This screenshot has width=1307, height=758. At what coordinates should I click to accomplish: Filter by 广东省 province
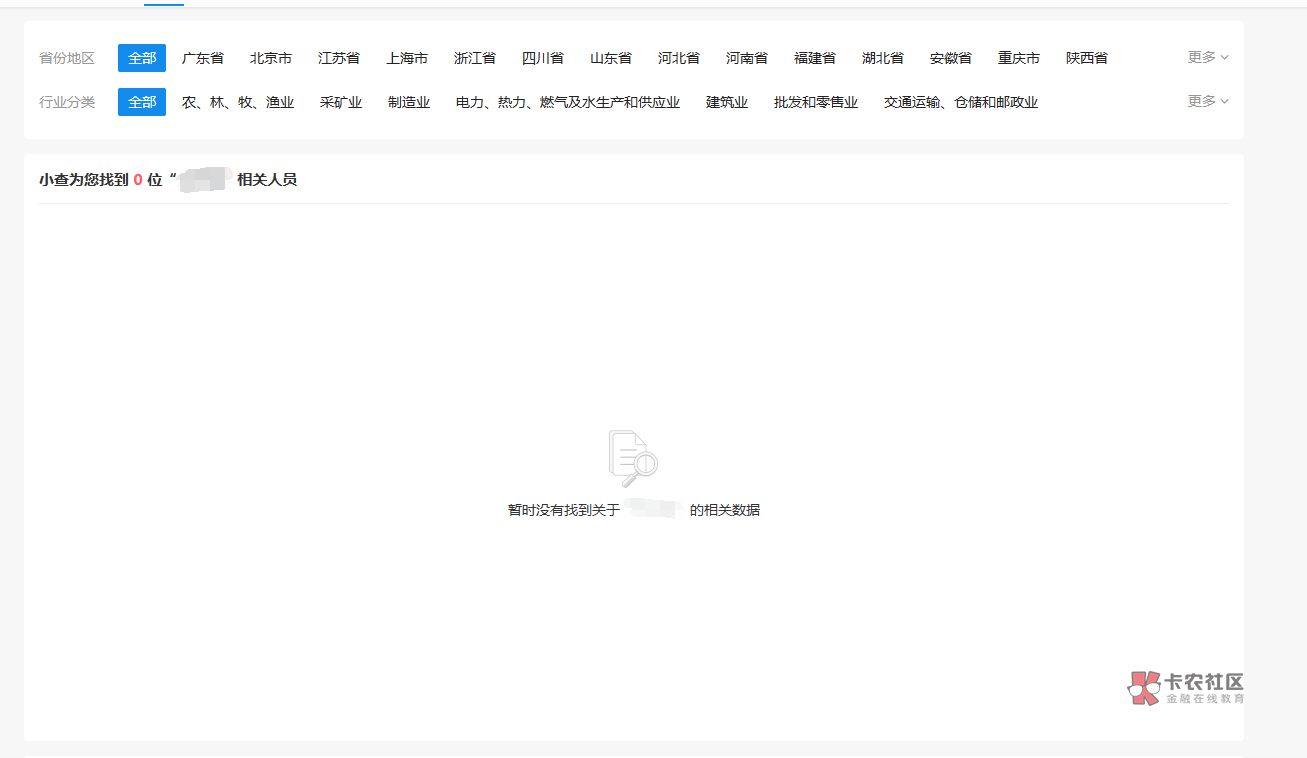point(203,58)
